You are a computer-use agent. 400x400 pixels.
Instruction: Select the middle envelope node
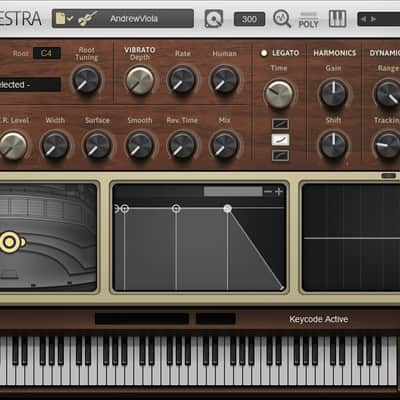[176, 209]
